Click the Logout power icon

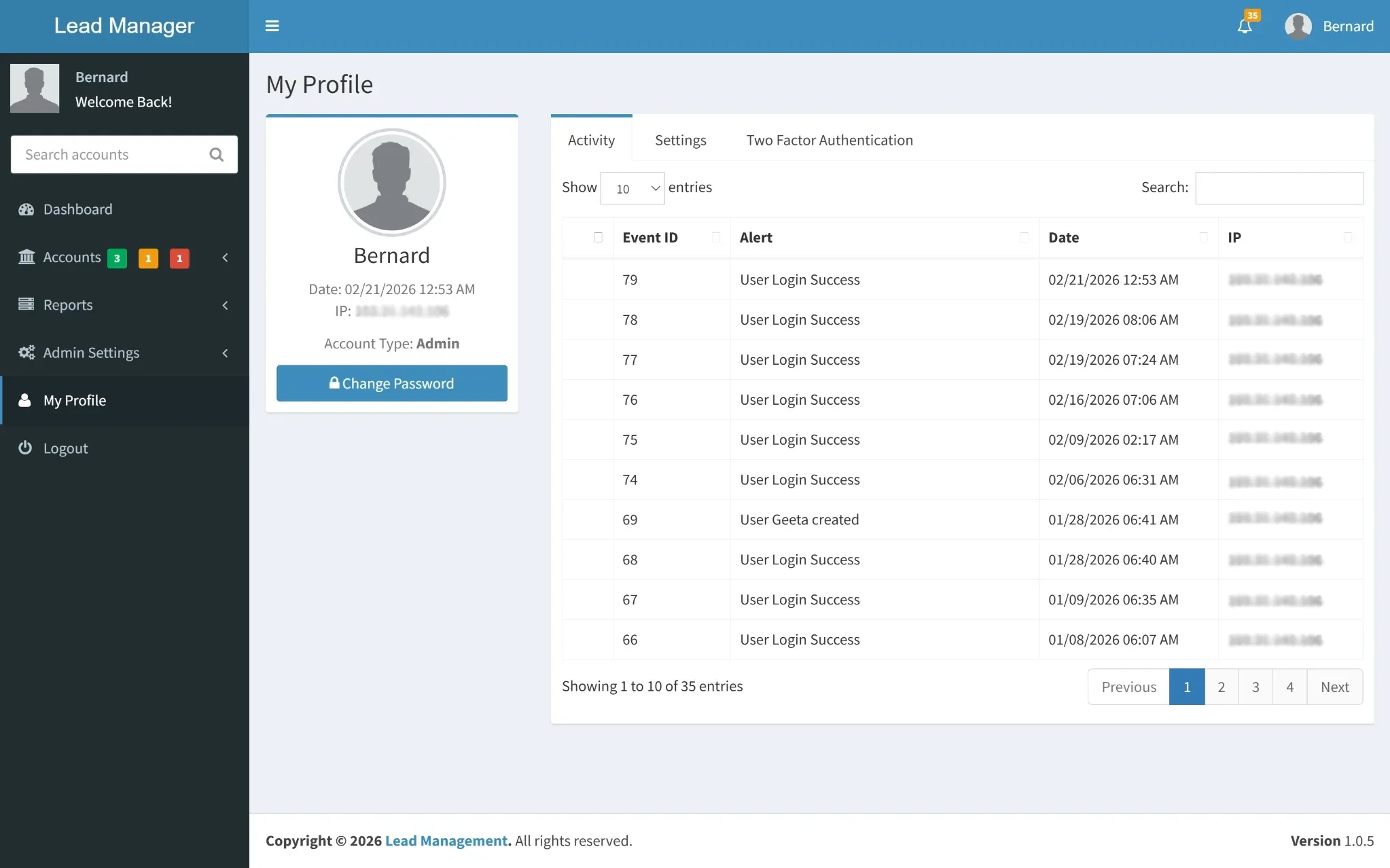click(x=25, y=448)
